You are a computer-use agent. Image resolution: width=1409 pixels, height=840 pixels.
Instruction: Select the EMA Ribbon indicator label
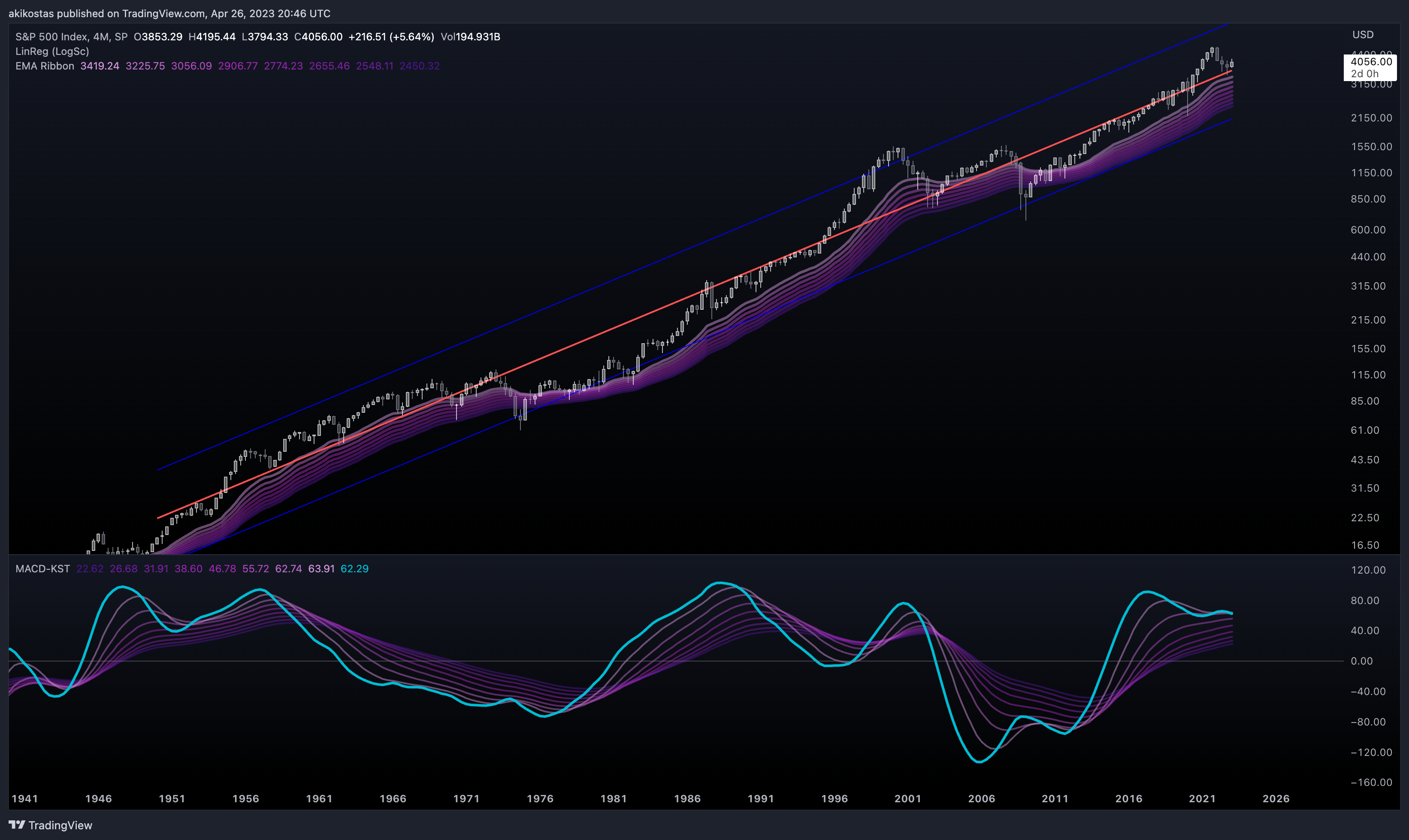[x=45, y=66]
